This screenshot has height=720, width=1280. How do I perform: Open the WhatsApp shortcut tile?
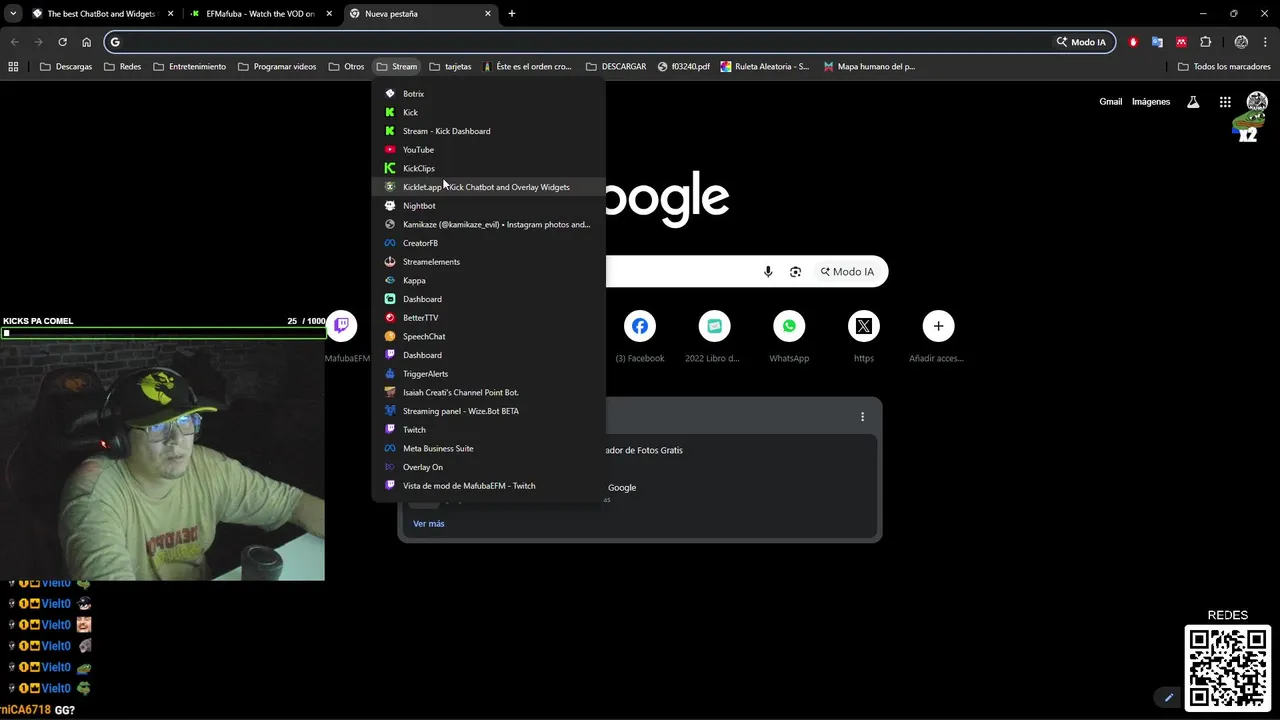(x=789, y=337)
